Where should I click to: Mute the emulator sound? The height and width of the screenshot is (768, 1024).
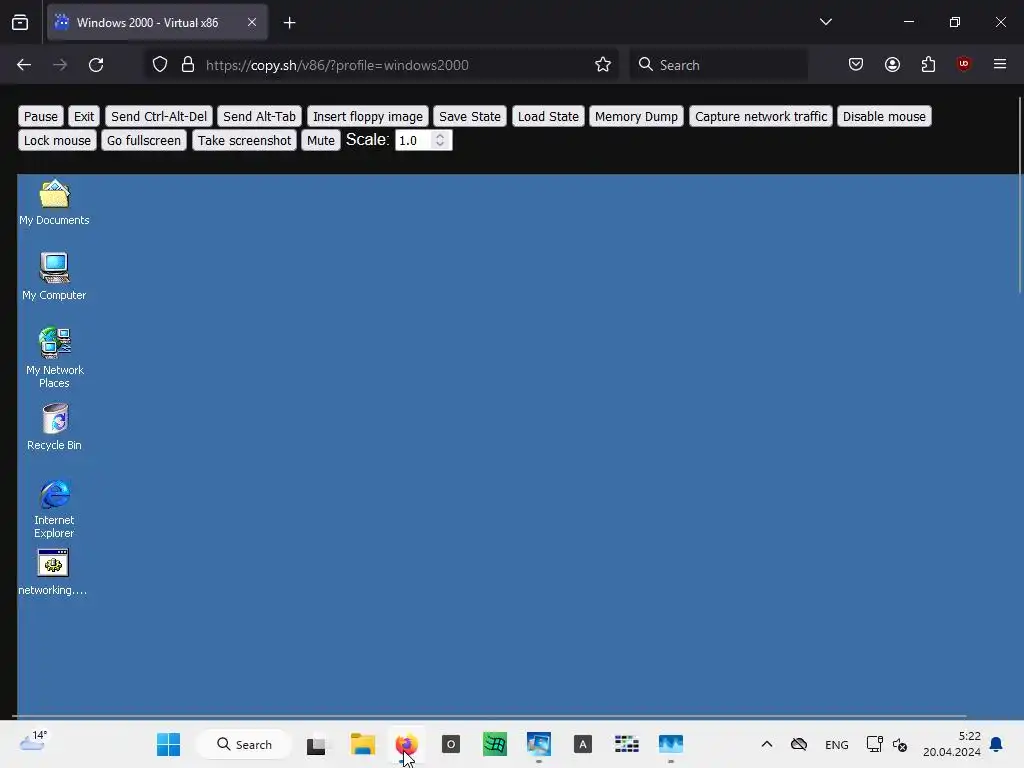pyautogui.click(x=321, y=140)
